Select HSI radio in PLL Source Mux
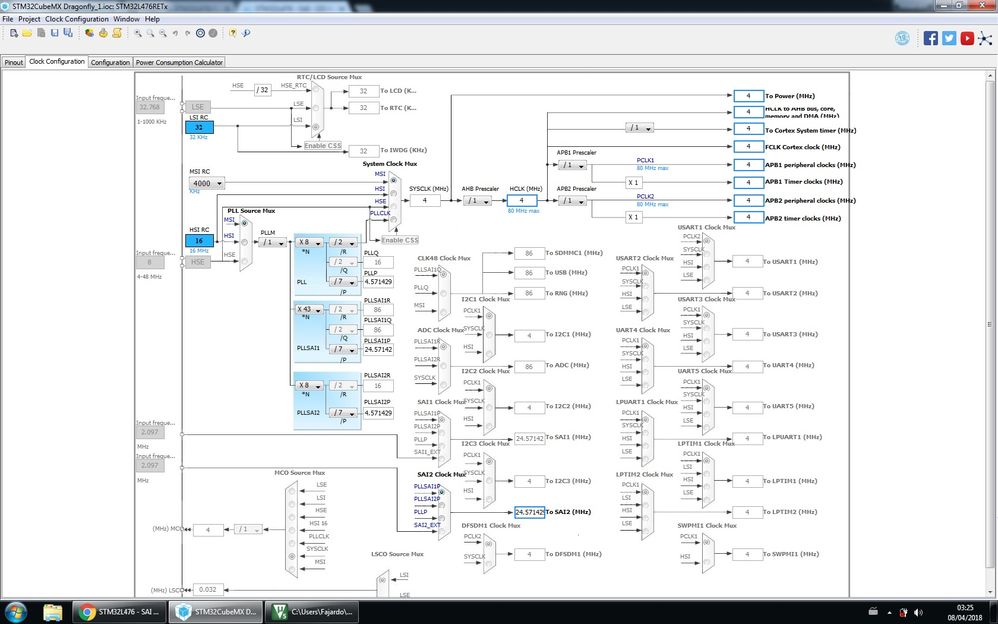This screenshot has width=998, height=624. coord(244,242)
